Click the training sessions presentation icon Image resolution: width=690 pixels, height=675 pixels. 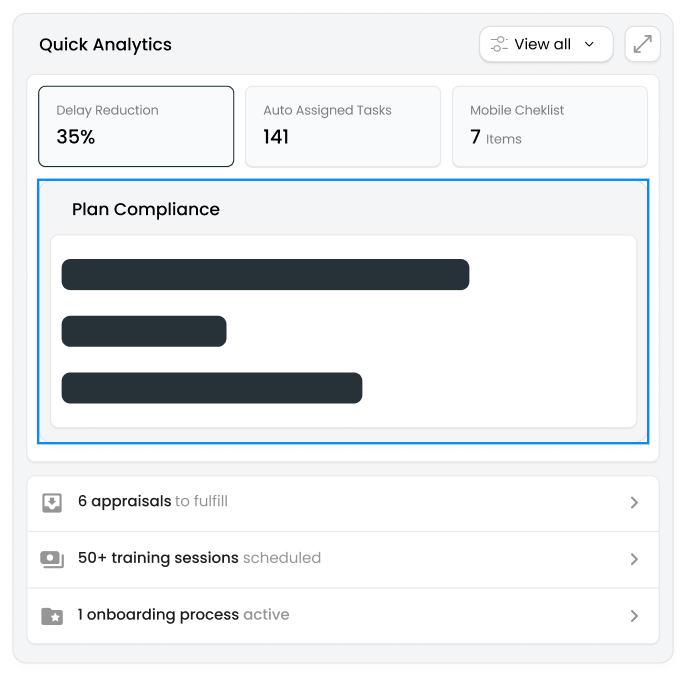click(x=52, y=559)
